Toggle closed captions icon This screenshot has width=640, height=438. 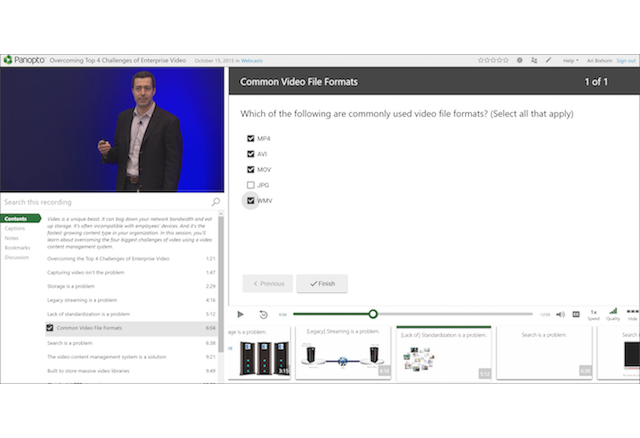pyautogui.click(x=576, y=314)
